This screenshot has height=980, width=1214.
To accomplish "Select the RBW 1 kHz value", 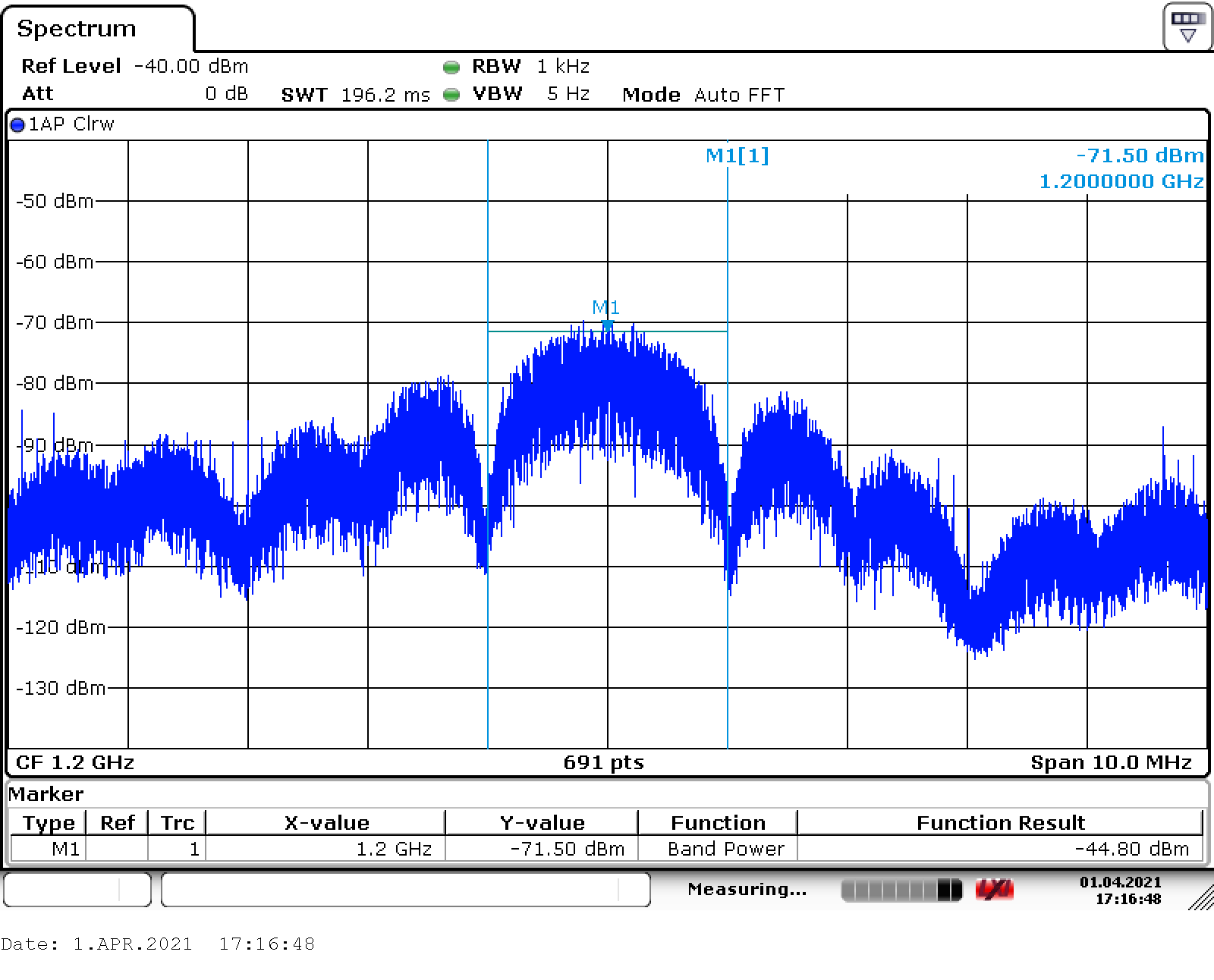I will tap(530, 66).
